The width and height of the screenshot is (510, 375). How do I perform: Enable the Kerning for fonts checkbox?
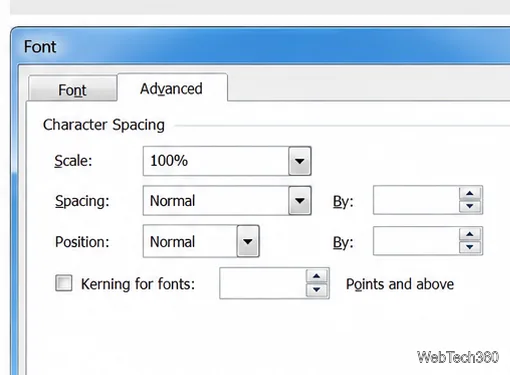point(64,283)
